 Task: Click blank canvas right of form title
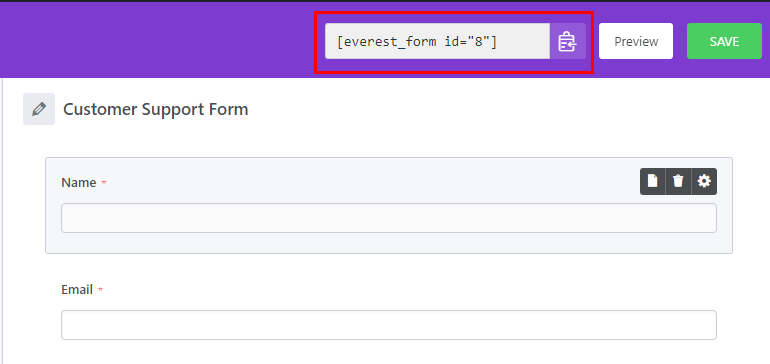(x=491, y=109)
